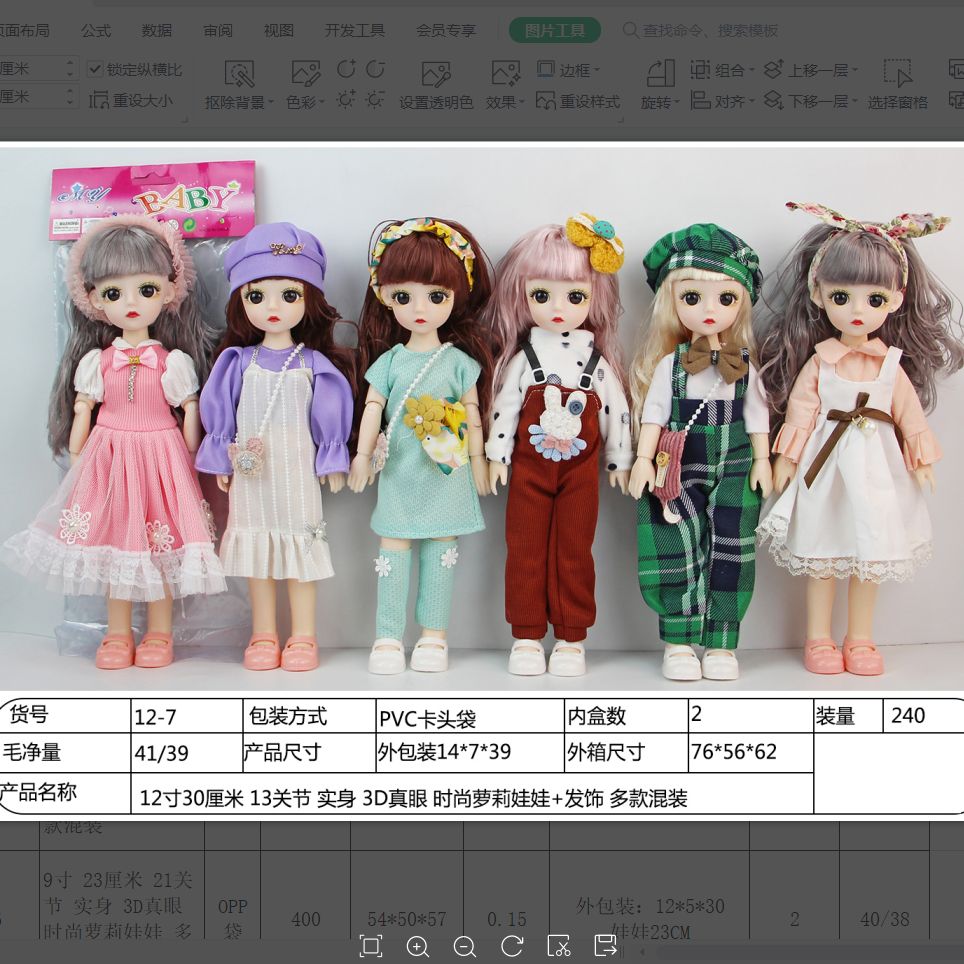Click the decrease brightness sun icon
Image resolution: width=964 pixels, height=964 pixels.
(x=376, y=99)
